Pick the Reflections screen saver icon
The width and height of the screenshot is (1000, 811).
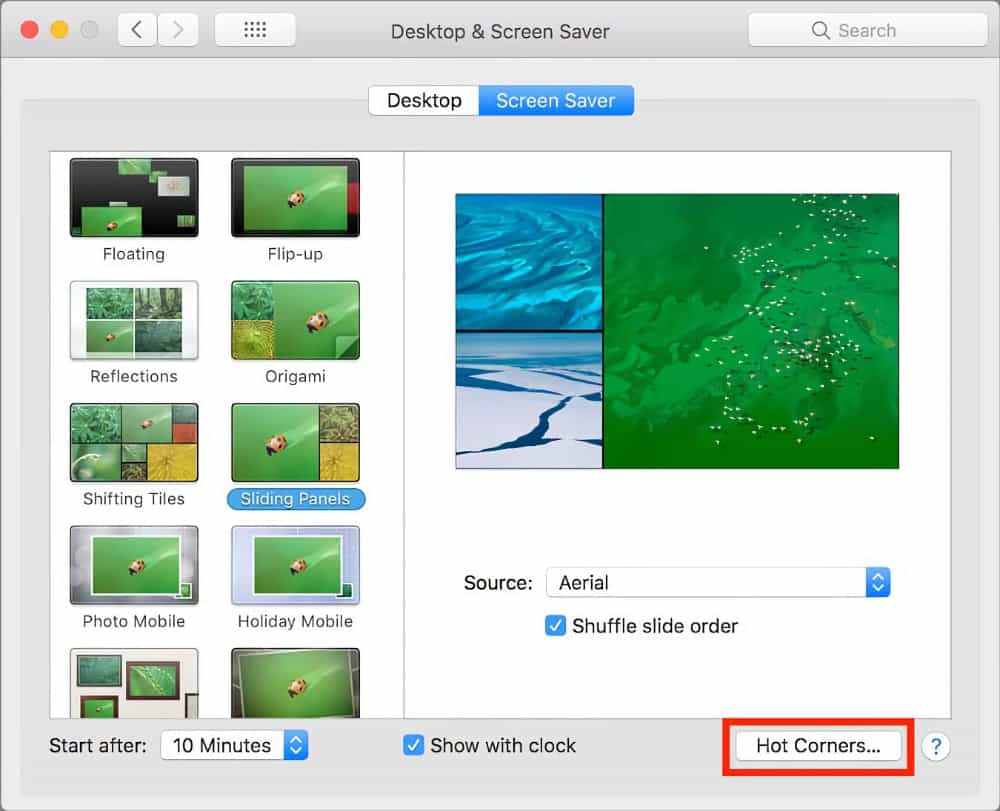pyautogui.click(x=134, y=320)
